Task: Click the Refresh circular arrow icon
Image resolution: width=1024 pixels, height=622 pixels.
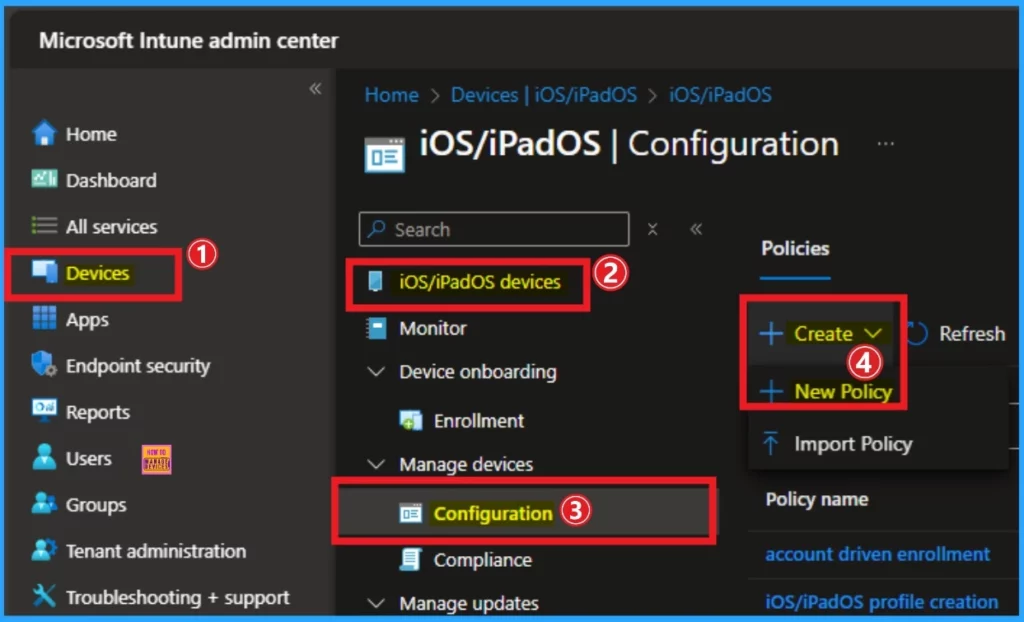Action: tap(917, 333)
